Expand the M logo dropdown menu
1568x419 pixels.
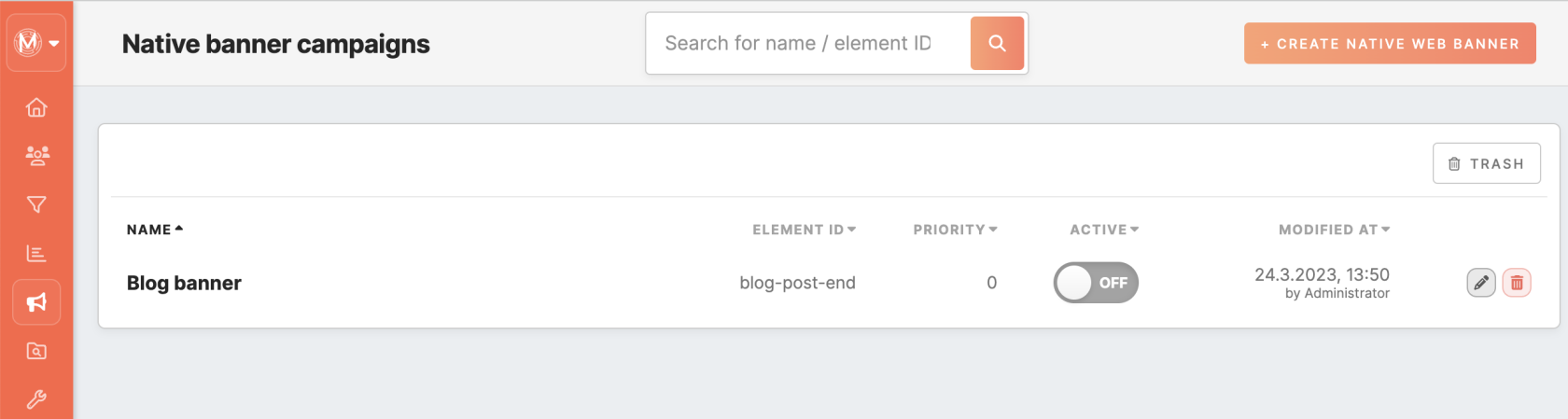tap(36, 43)
